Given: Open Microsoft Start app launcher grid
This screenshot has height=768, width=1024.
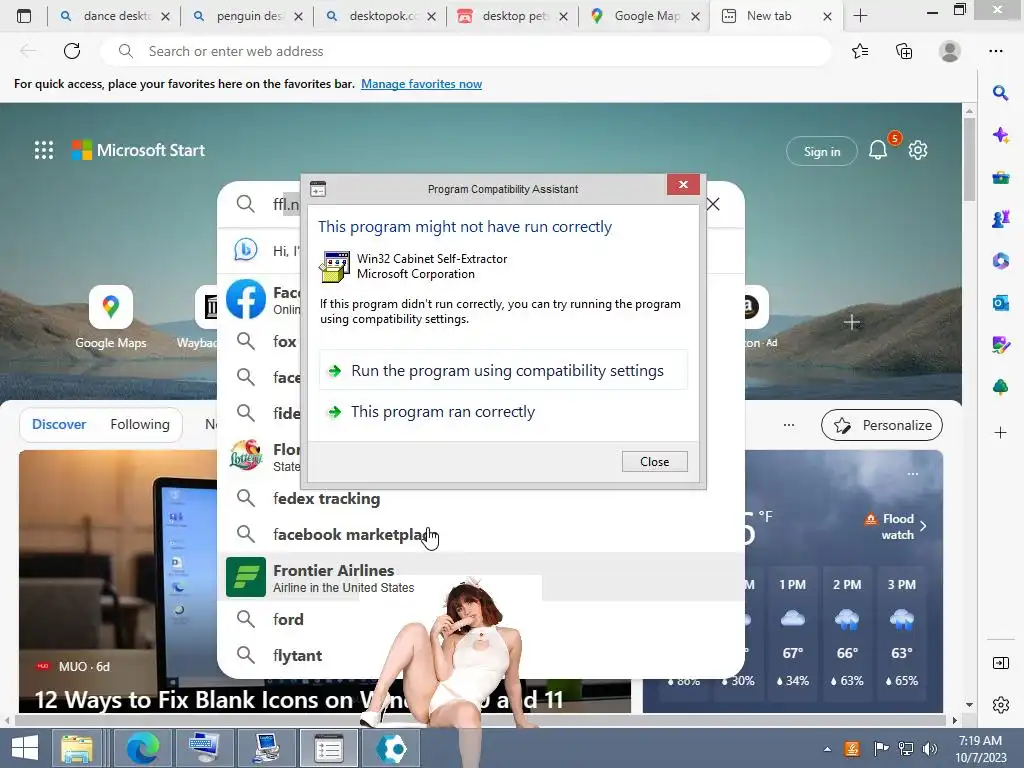Looking at the screenshot, I should pos(44,150).
